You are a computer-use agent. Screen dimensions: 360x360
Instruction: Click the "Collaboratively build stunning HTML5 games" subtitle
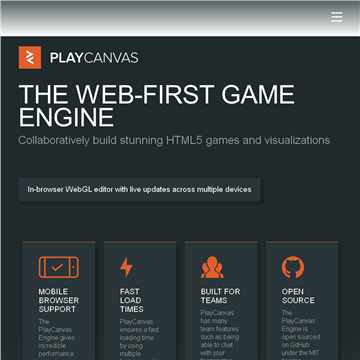174,140
